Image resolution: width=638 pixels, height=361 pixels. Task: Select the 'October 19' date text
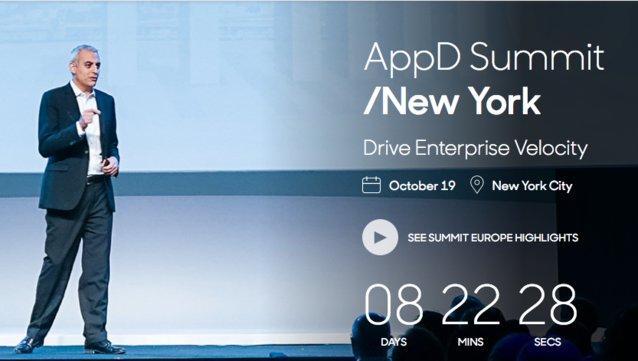point(422,186)
